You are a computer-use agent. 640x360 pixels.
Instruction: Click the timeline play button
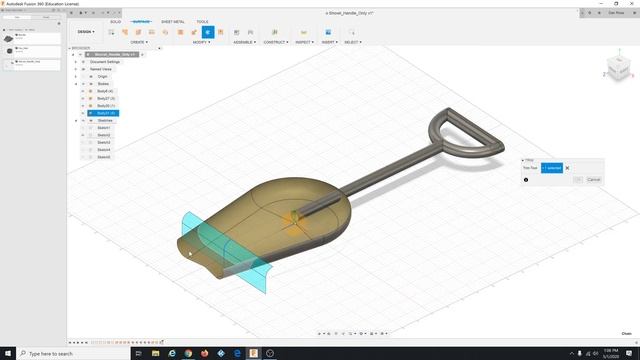78,342
